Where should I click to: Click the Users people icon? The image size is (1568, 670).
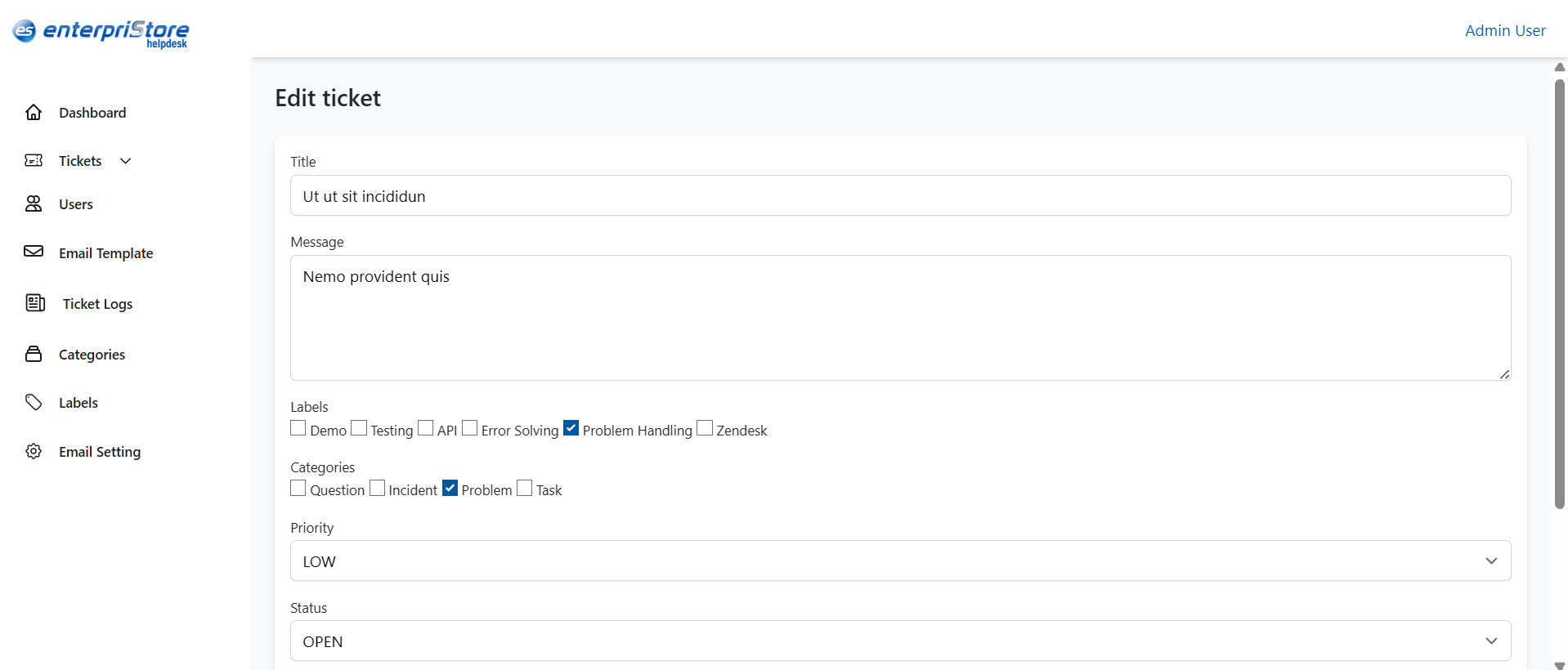point(34,204)
